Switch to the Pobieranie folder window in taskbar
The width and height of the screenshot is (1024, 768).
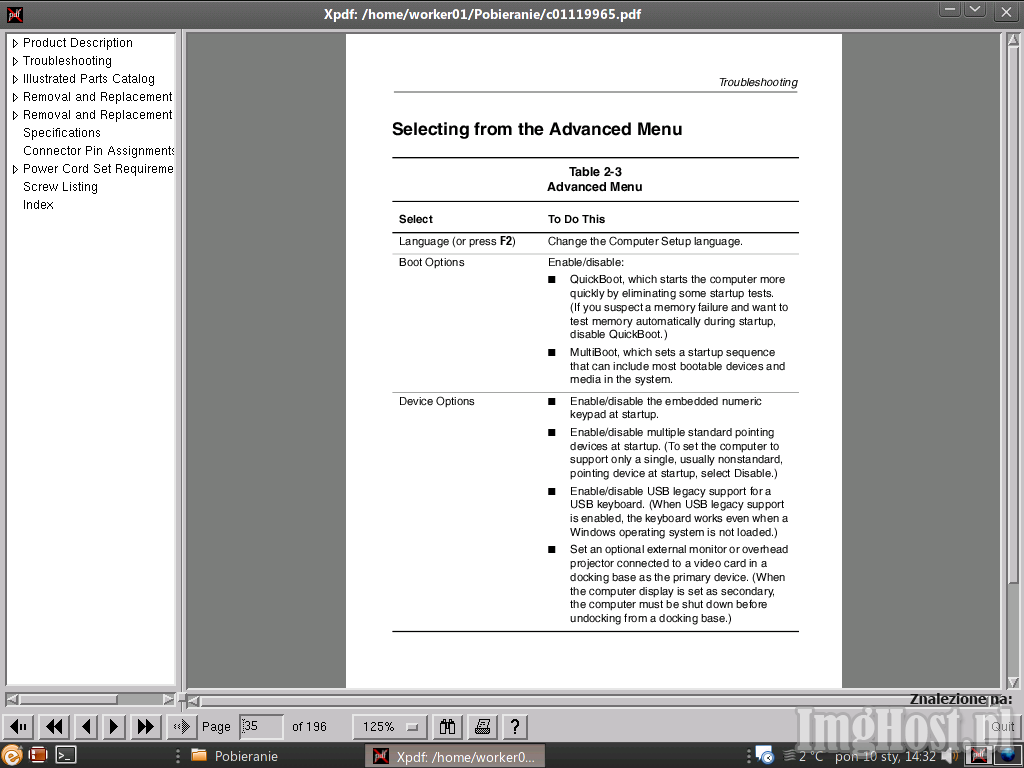click(x=235, y=756)
